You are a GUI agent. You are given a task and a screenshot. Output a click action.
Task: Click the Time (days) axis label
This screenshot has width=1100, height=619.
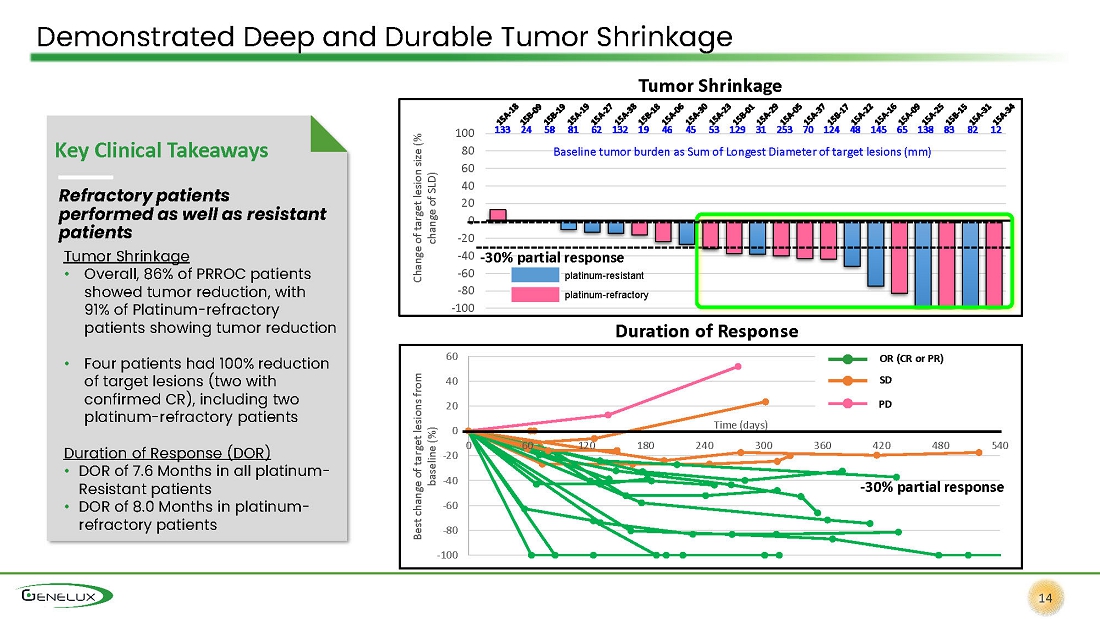(740, 425)
